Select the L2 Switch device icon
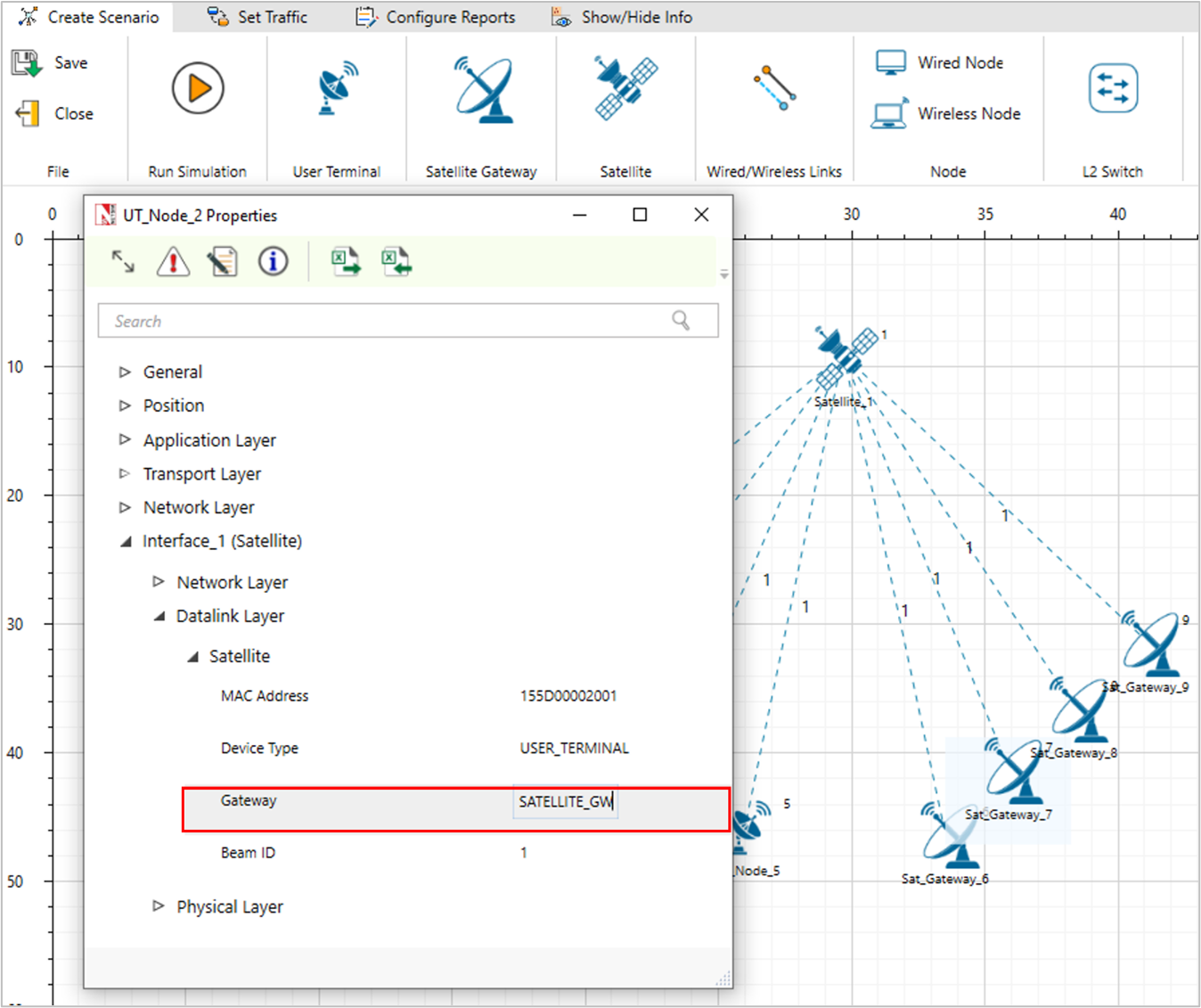This screenshot has width=1201, height=1008. tap(1113, 88)
